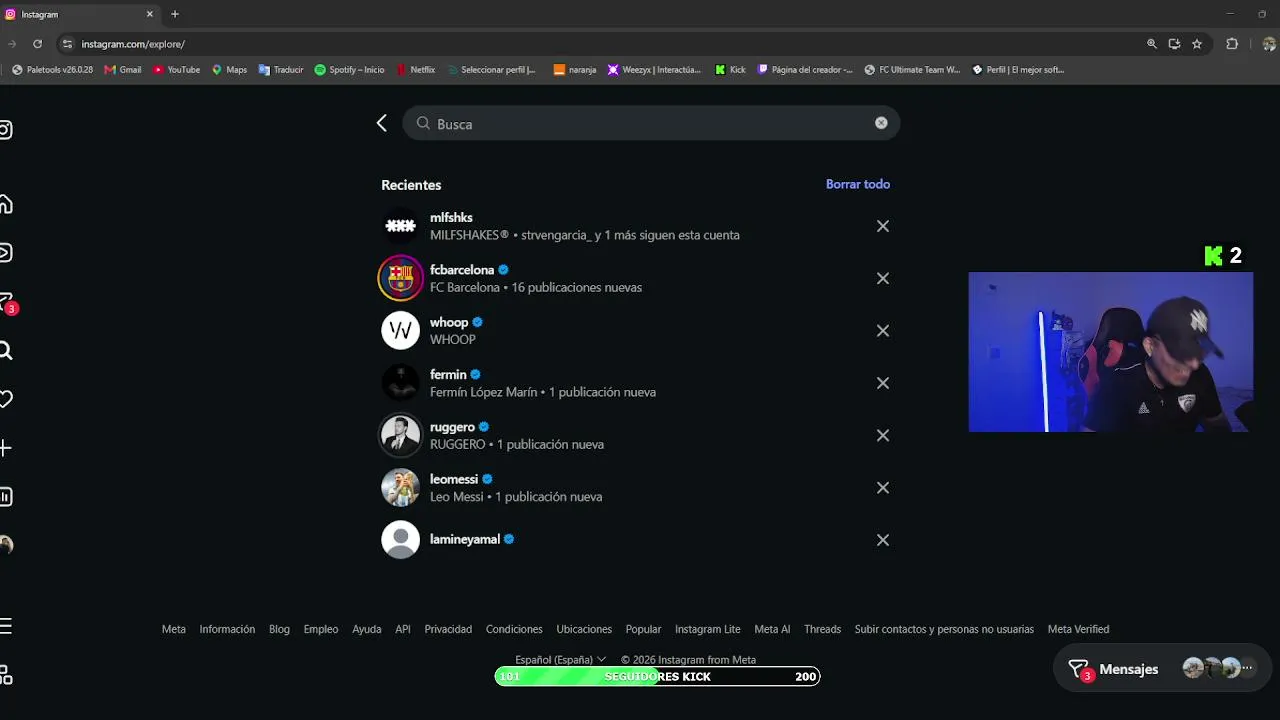Open the ruggero profile picture
Screen dimensions: 1280x720
pos(400,435)
